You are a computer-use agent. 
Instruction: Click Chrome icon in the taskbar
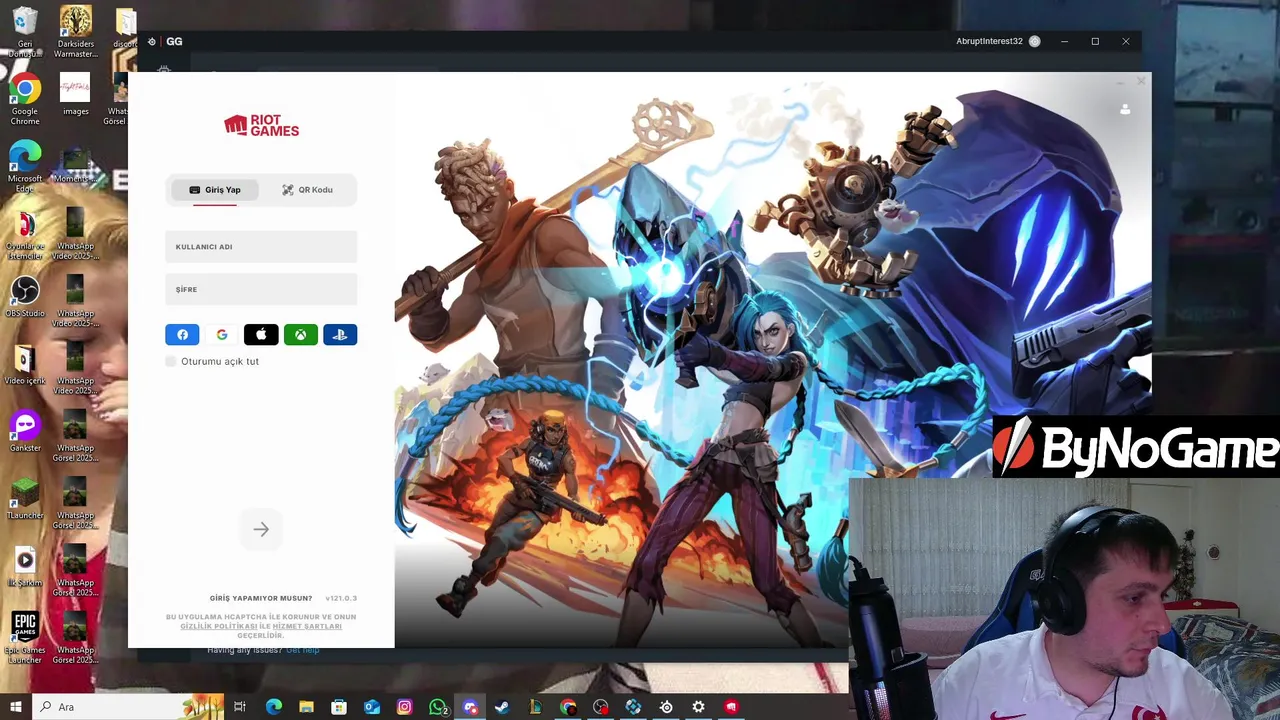[568, 707]
